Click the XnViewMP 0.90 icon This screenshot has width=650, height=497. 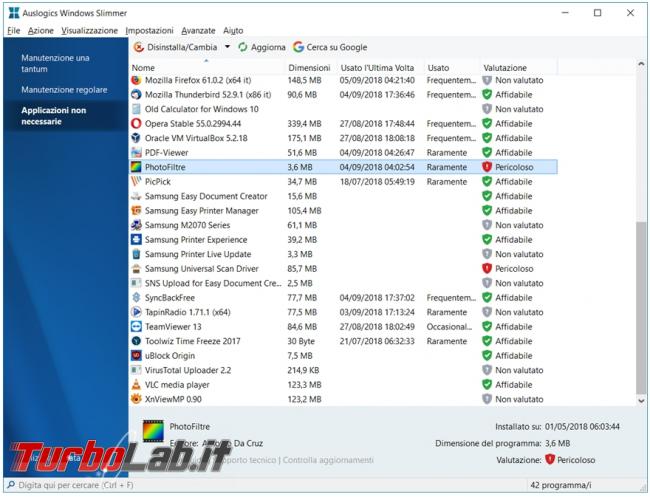136,400
